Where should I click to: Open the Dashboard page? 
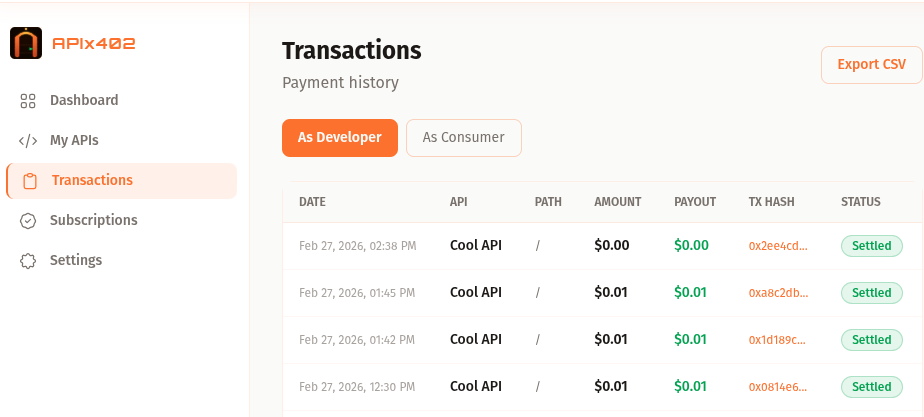[x=84, y=100]
